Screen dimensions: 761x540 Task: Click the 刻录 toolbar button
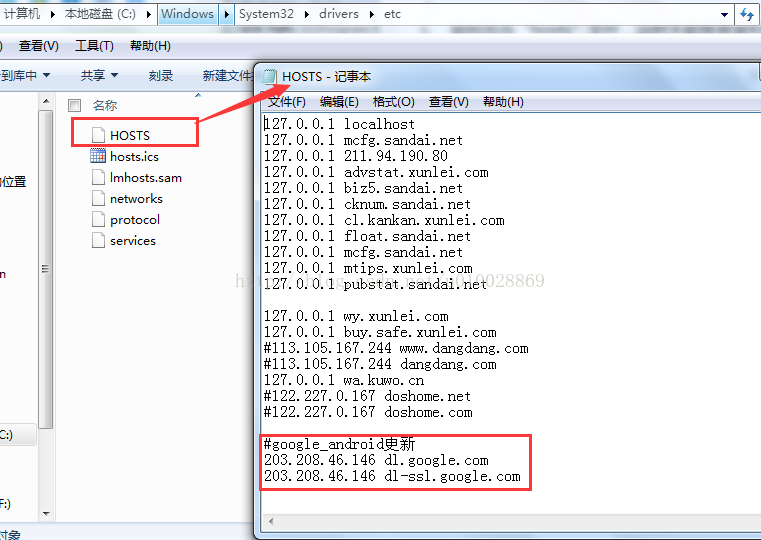coord(161,75)
